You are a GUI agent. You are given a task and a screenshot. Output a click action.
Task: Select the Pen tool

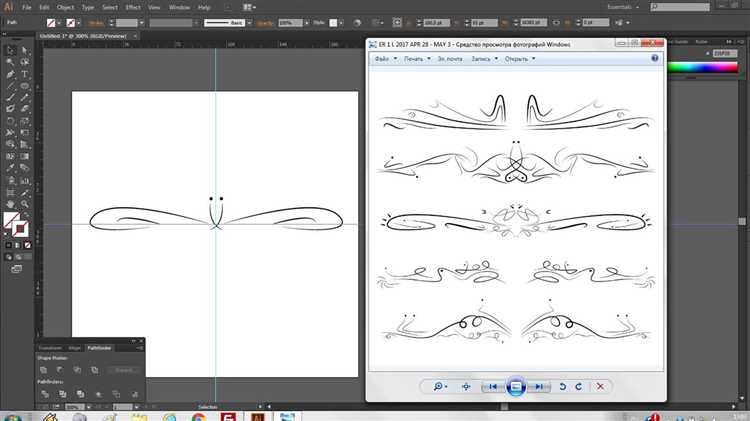pos(11,74)
